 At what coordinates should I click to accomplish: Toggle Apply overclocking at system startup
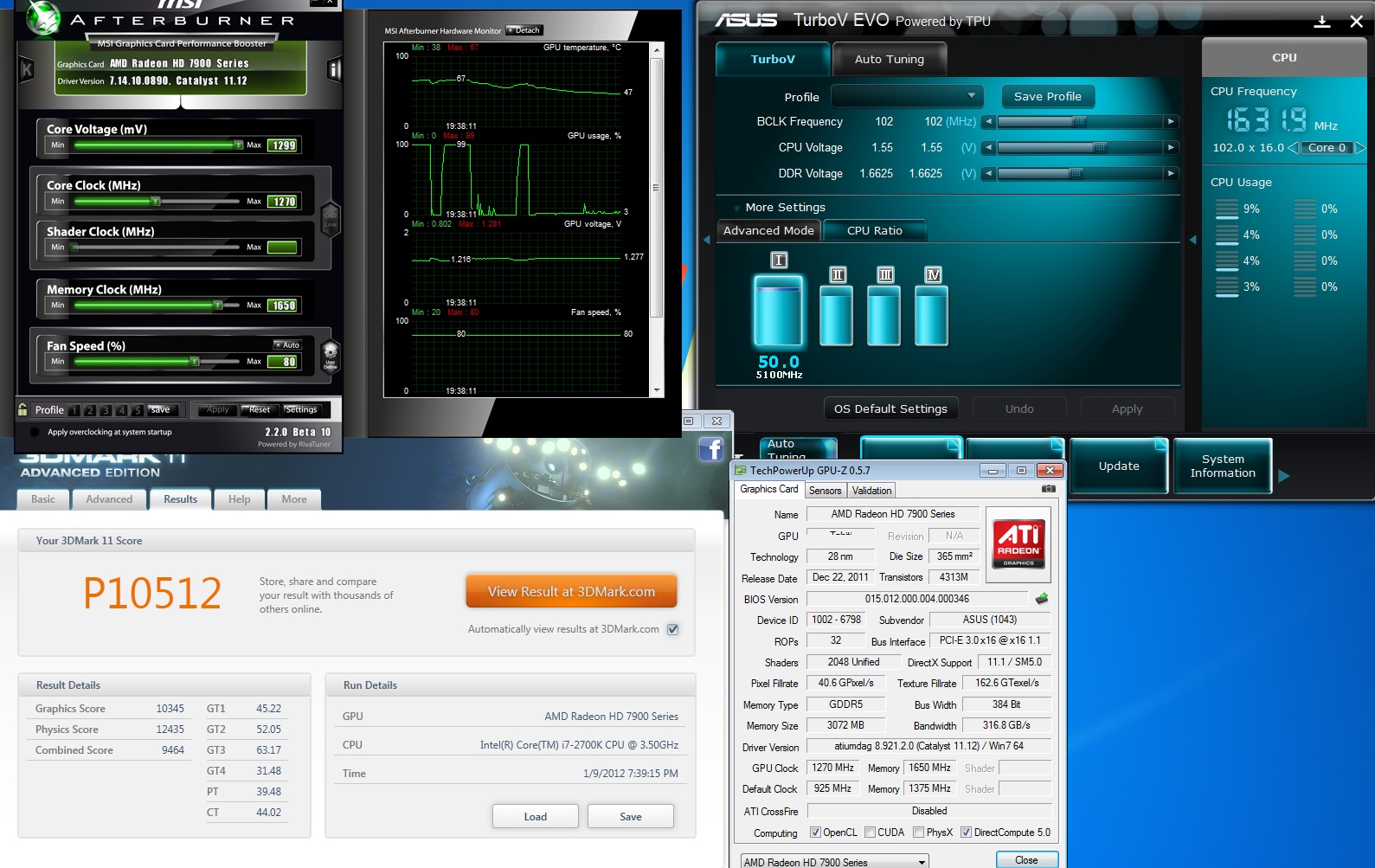(x=35, y=432)
